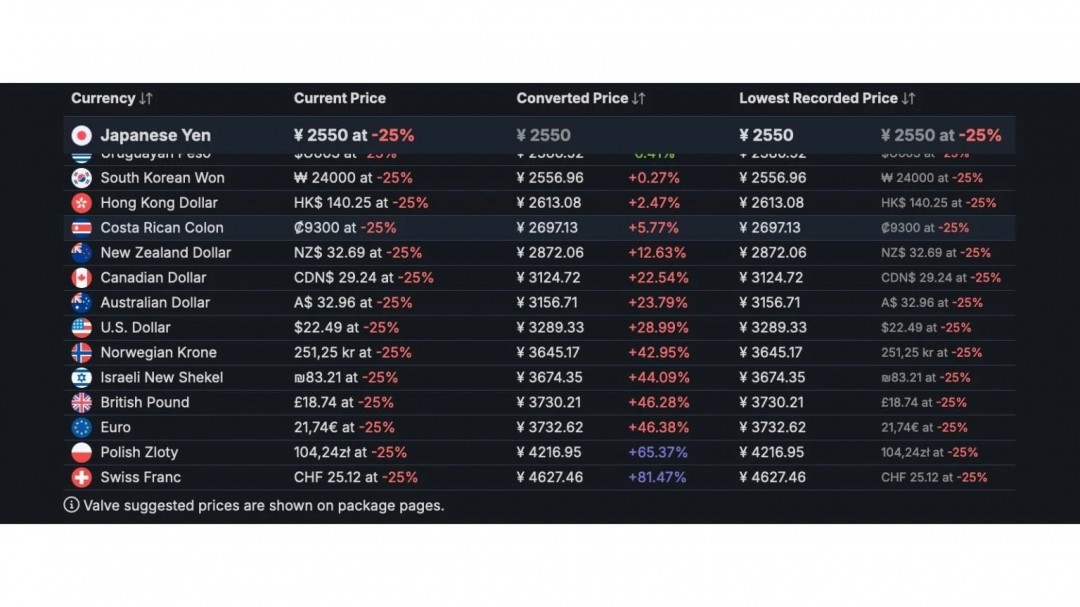Click the British flag icon
The height and width of the screenshot is (607, 1080).
(82, 403)
